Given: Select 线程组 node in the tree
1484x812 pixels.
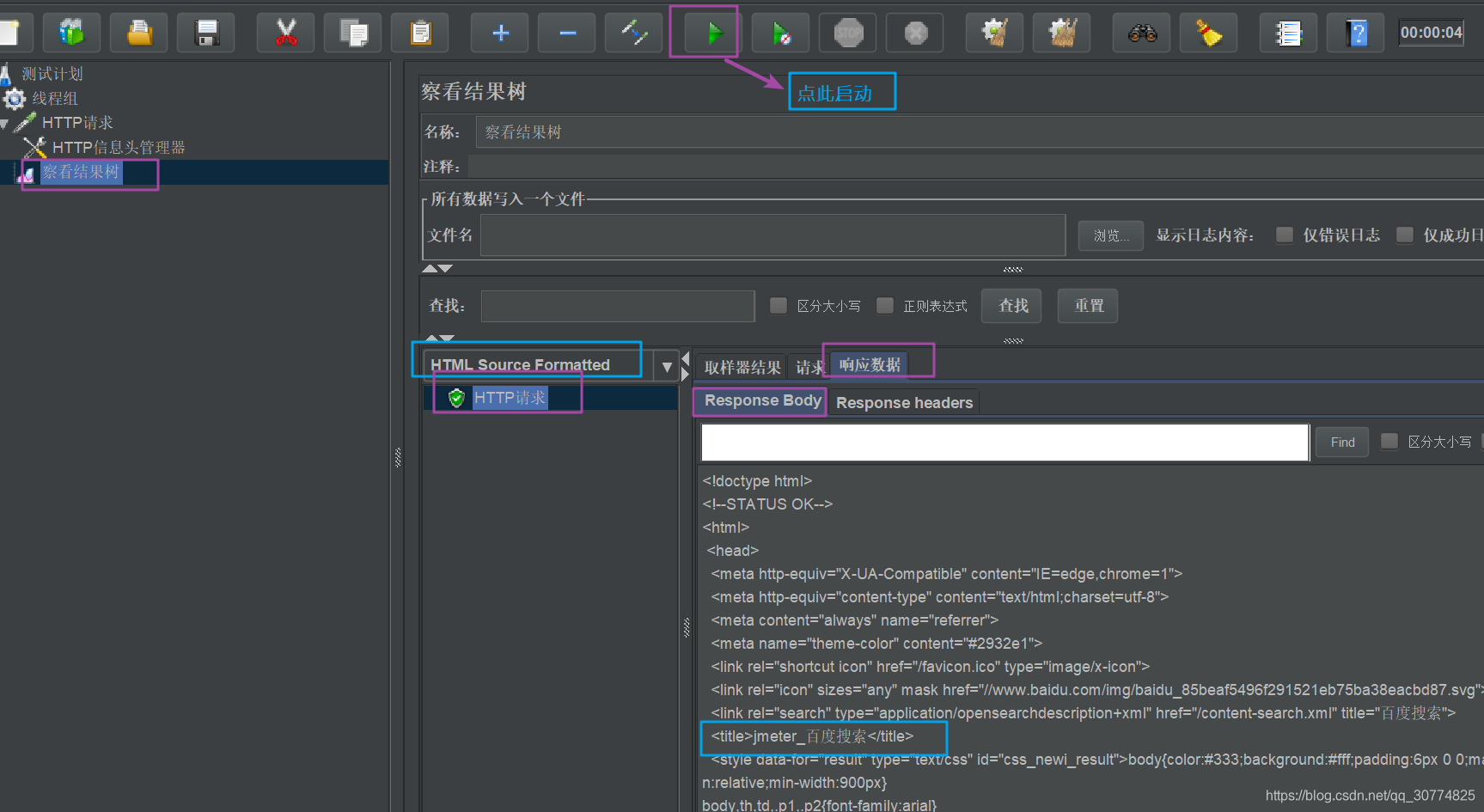Looking at the screenshot, I should [x=55, y=99].
